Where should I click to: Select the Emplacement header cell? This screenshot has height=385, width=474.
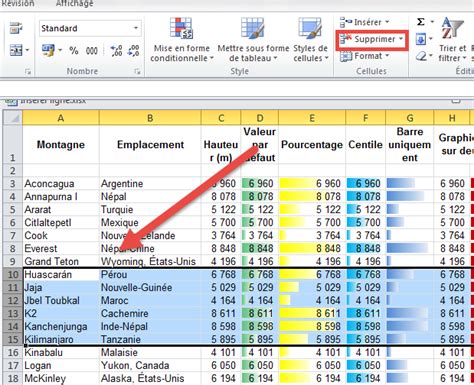(150, 145)
